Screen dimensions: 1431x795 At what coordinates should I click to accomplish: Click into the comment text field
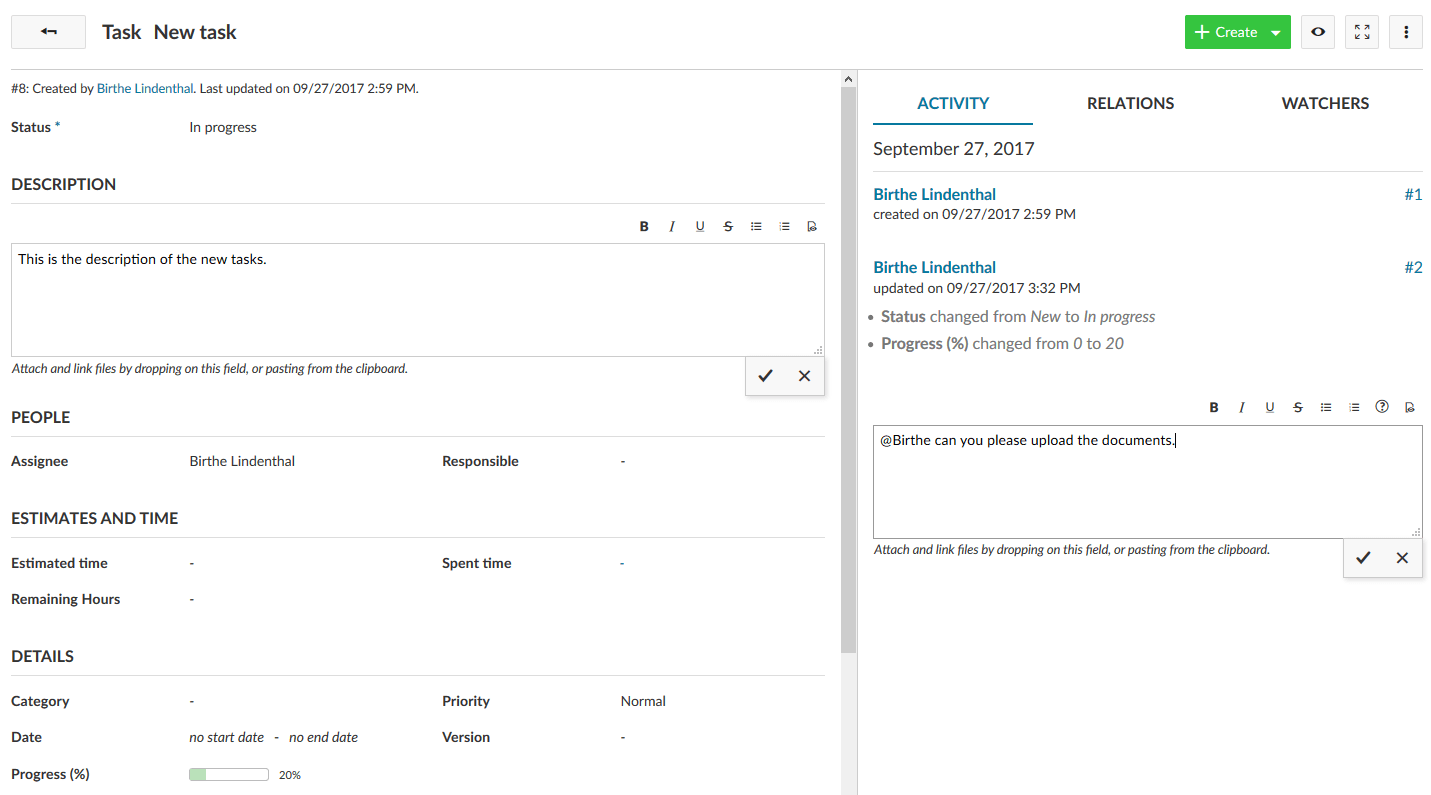[1146, 482]
